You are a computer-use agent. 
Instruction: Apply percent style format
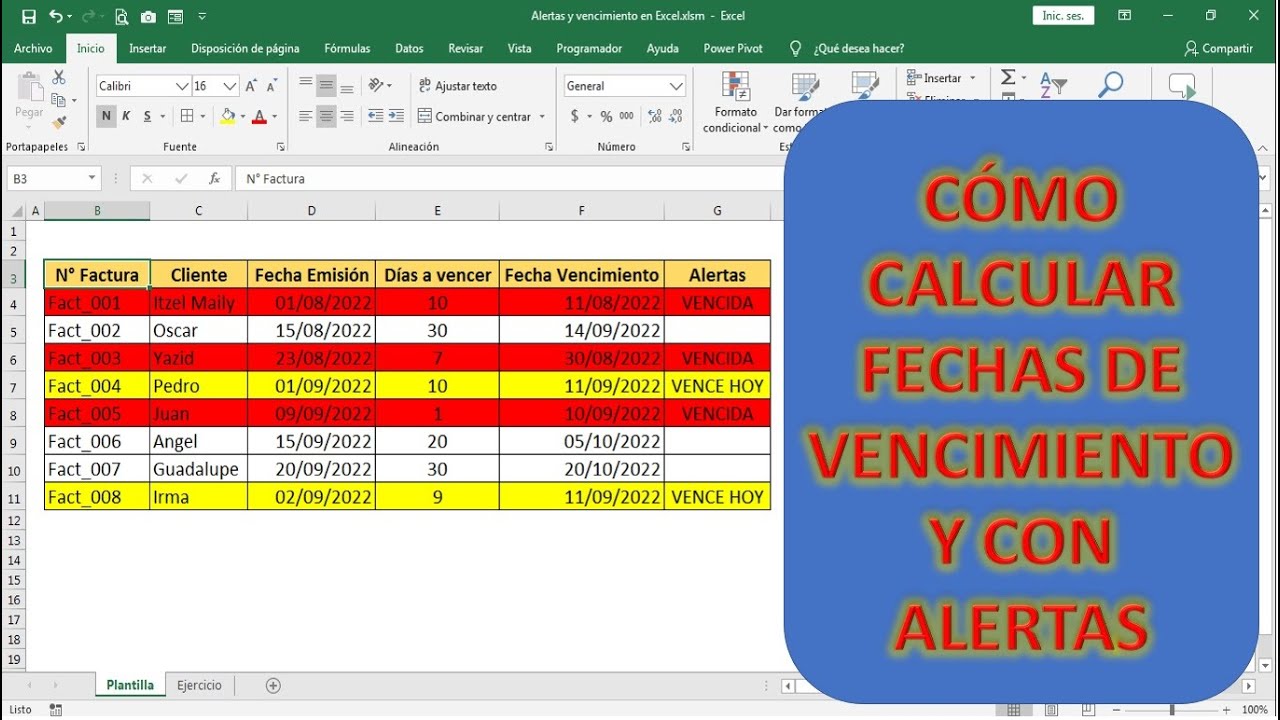[x=606, y=116]
